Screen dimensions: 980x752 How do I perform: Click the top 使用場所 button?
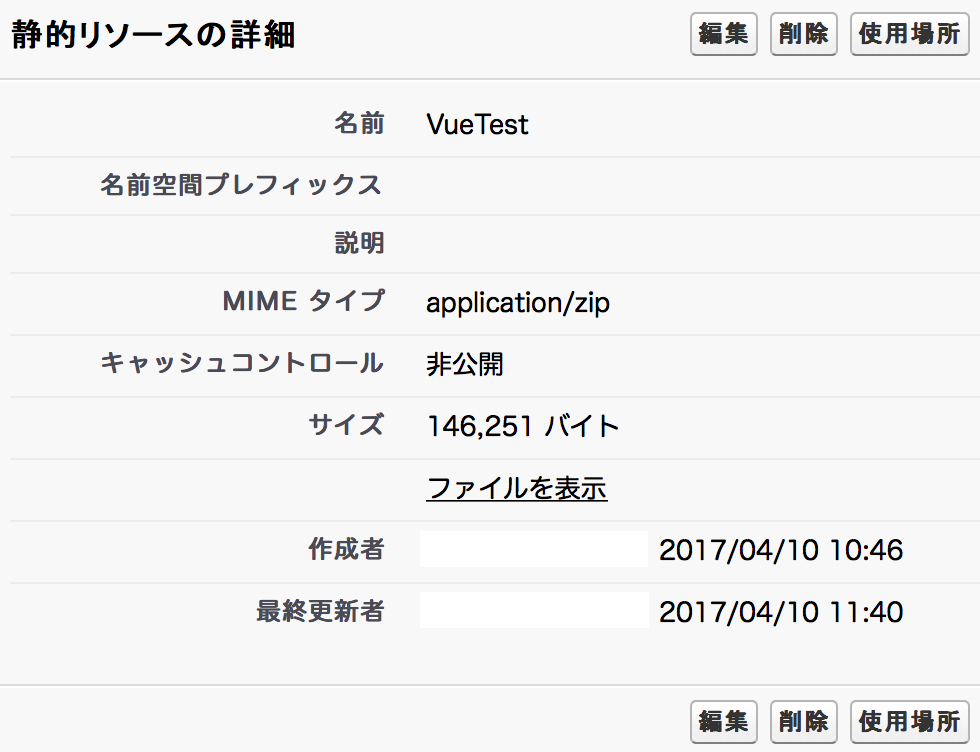tap(909, 34)
